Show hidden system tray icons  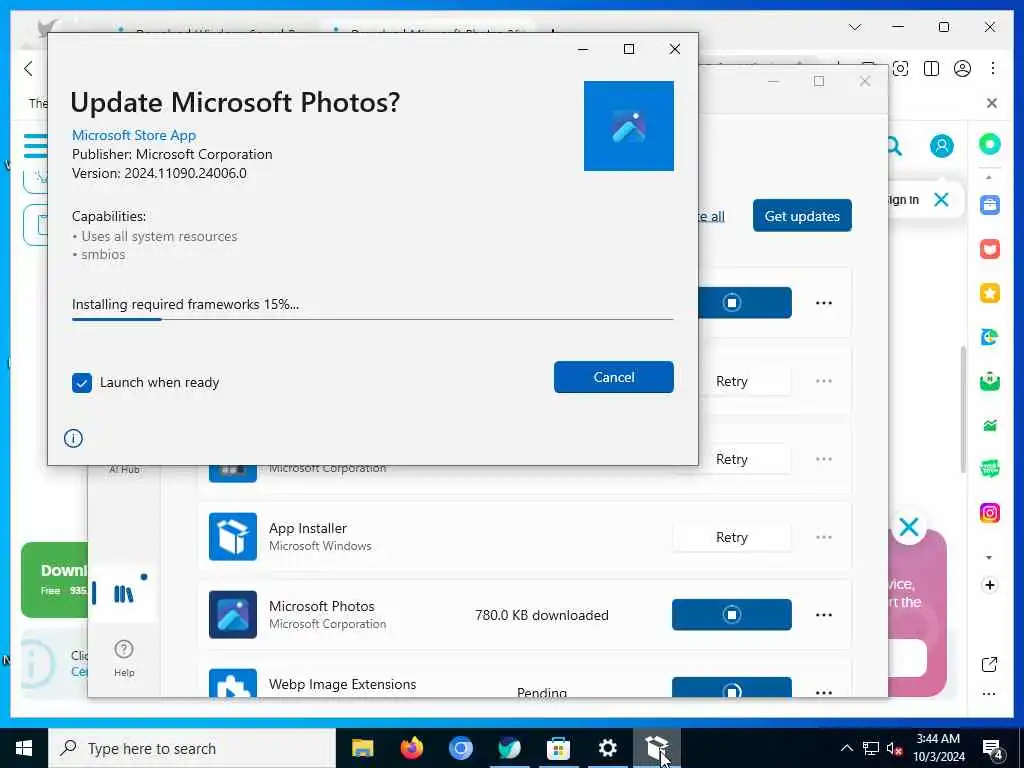point(846,748)
